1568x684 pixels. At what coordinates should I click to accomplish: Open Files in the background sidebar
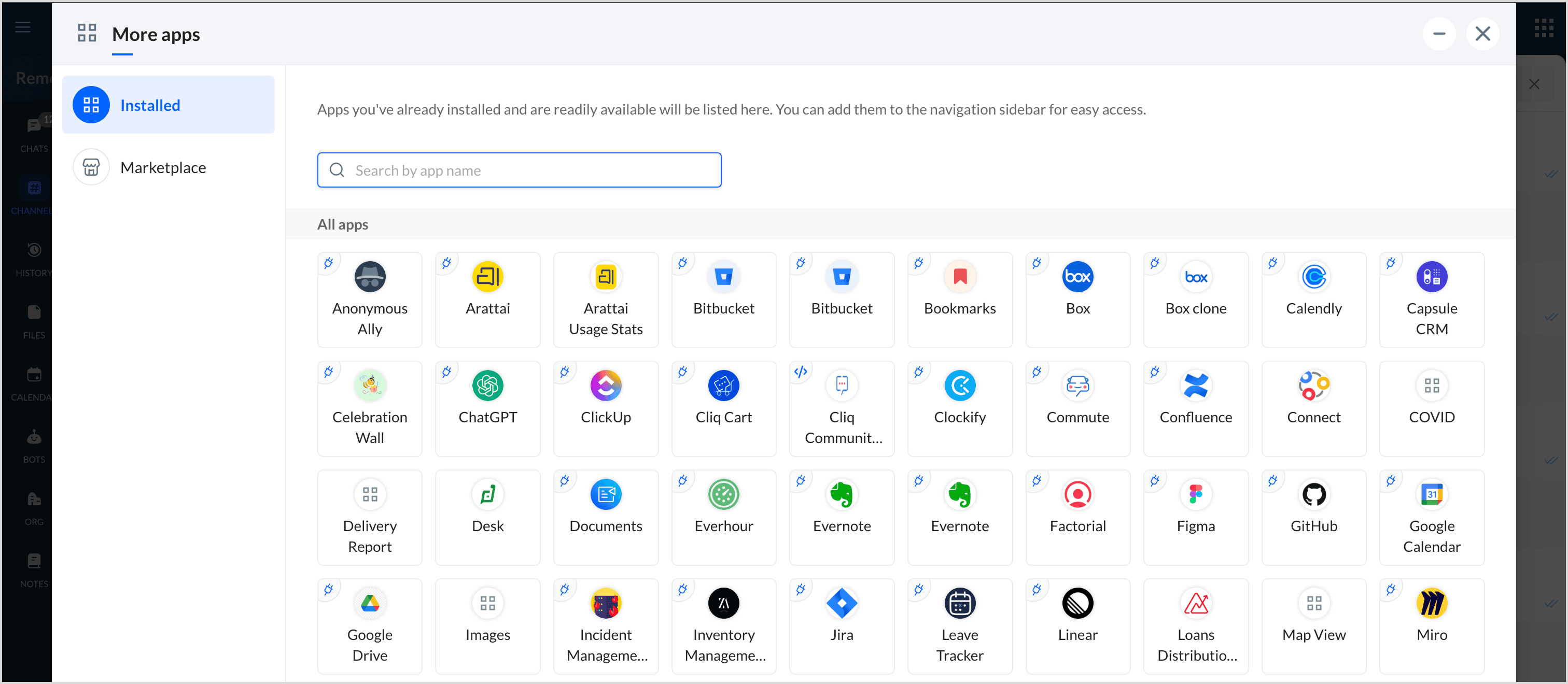(x=34, y=321)
